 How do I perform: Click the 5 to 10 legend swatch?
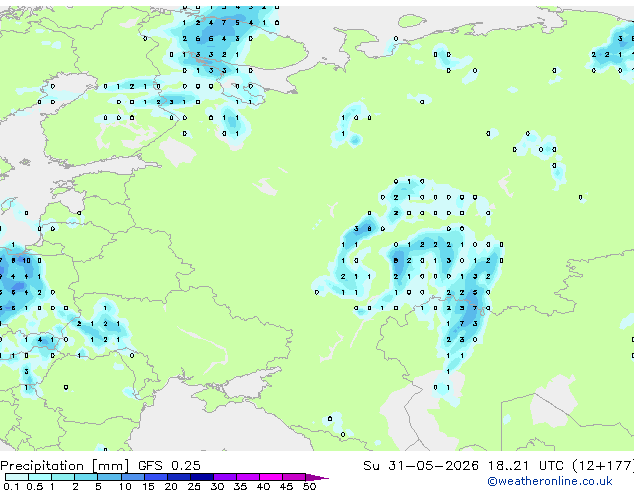point(109,477)
